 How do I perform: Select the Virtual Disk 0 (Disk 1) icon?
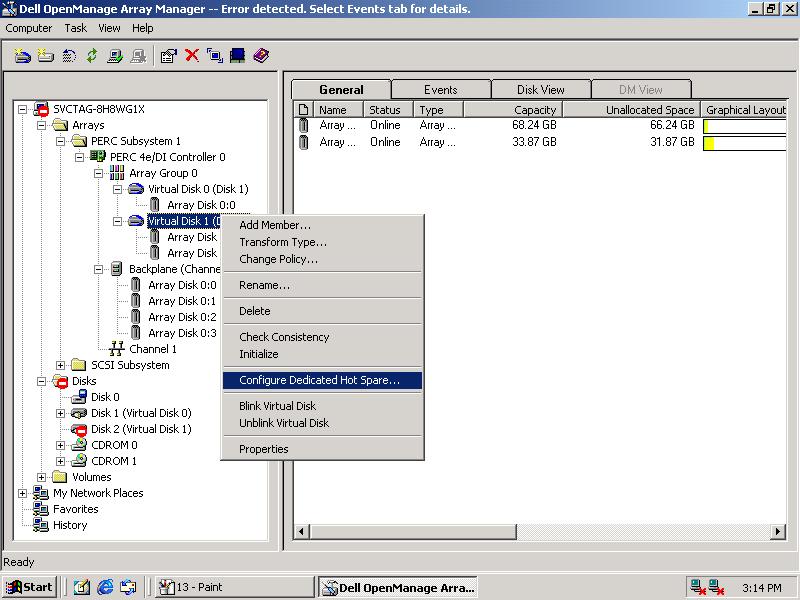(x=136, y=189)
